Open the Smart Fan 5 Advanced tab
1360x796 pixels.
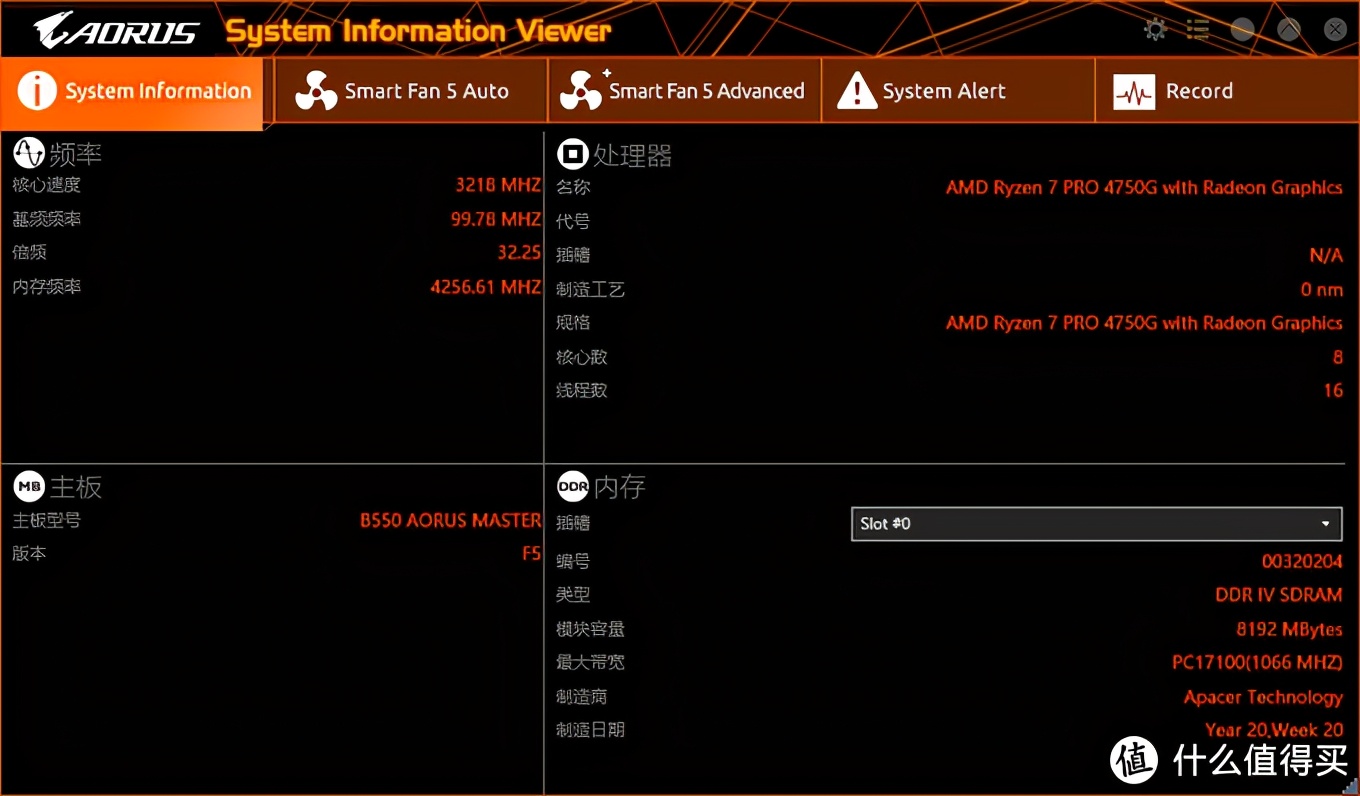pyautogui.click(x=685, y=91)
